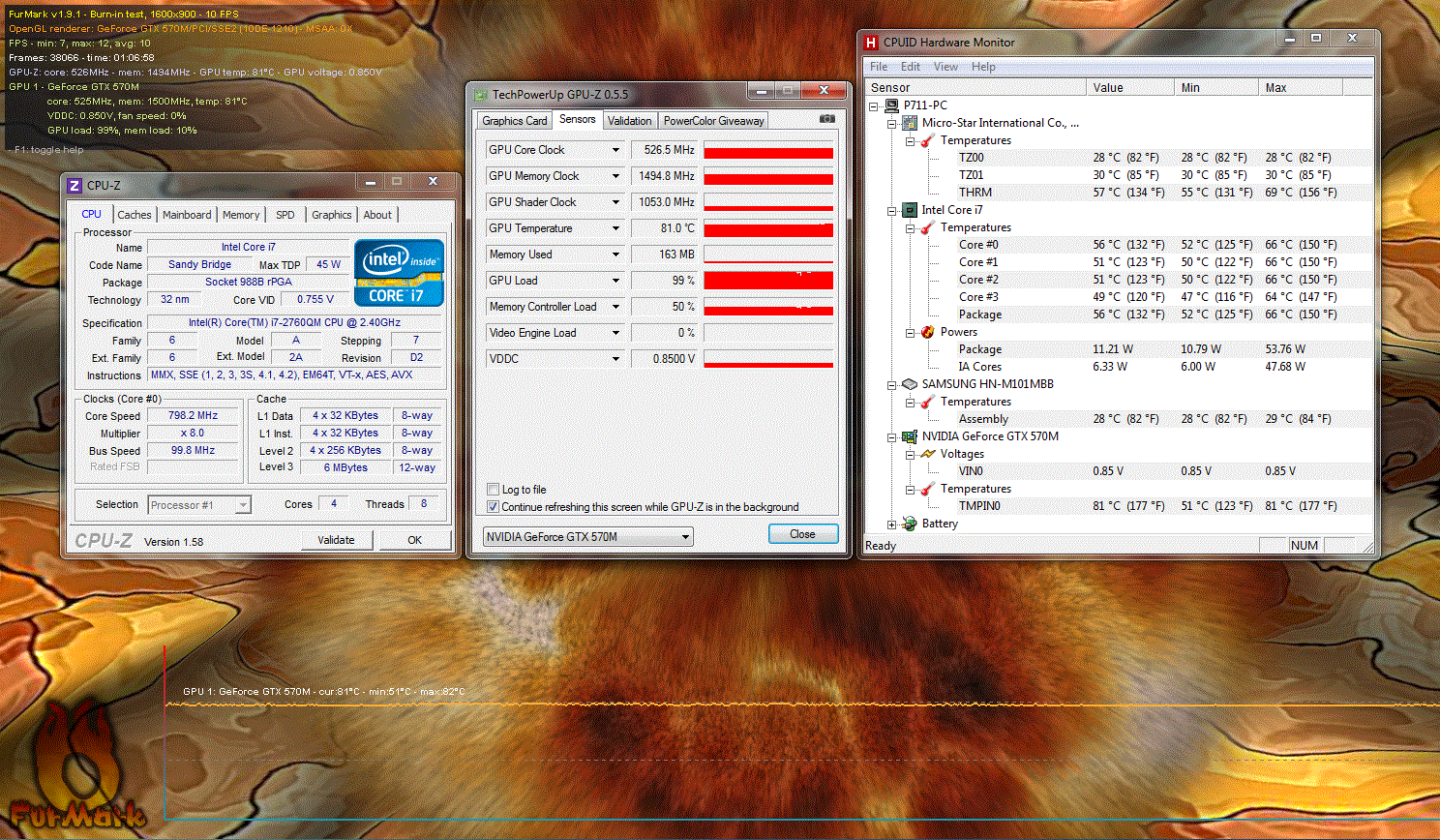Open the Memory Controller Load dropdown
This screenshot has height=840, width=1440.
point(615,307)
